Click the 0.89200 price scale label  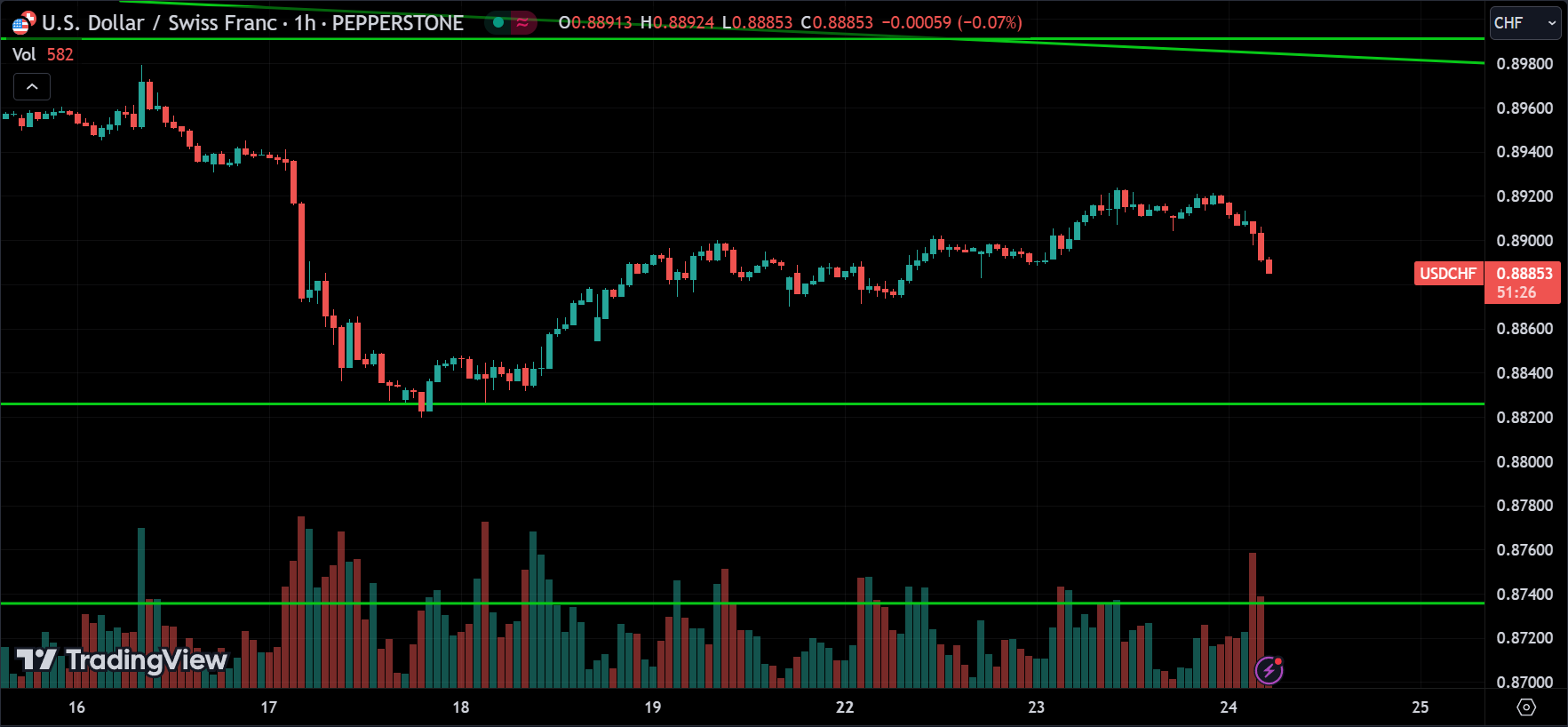pyautogui.click(x=1524, y=196)
